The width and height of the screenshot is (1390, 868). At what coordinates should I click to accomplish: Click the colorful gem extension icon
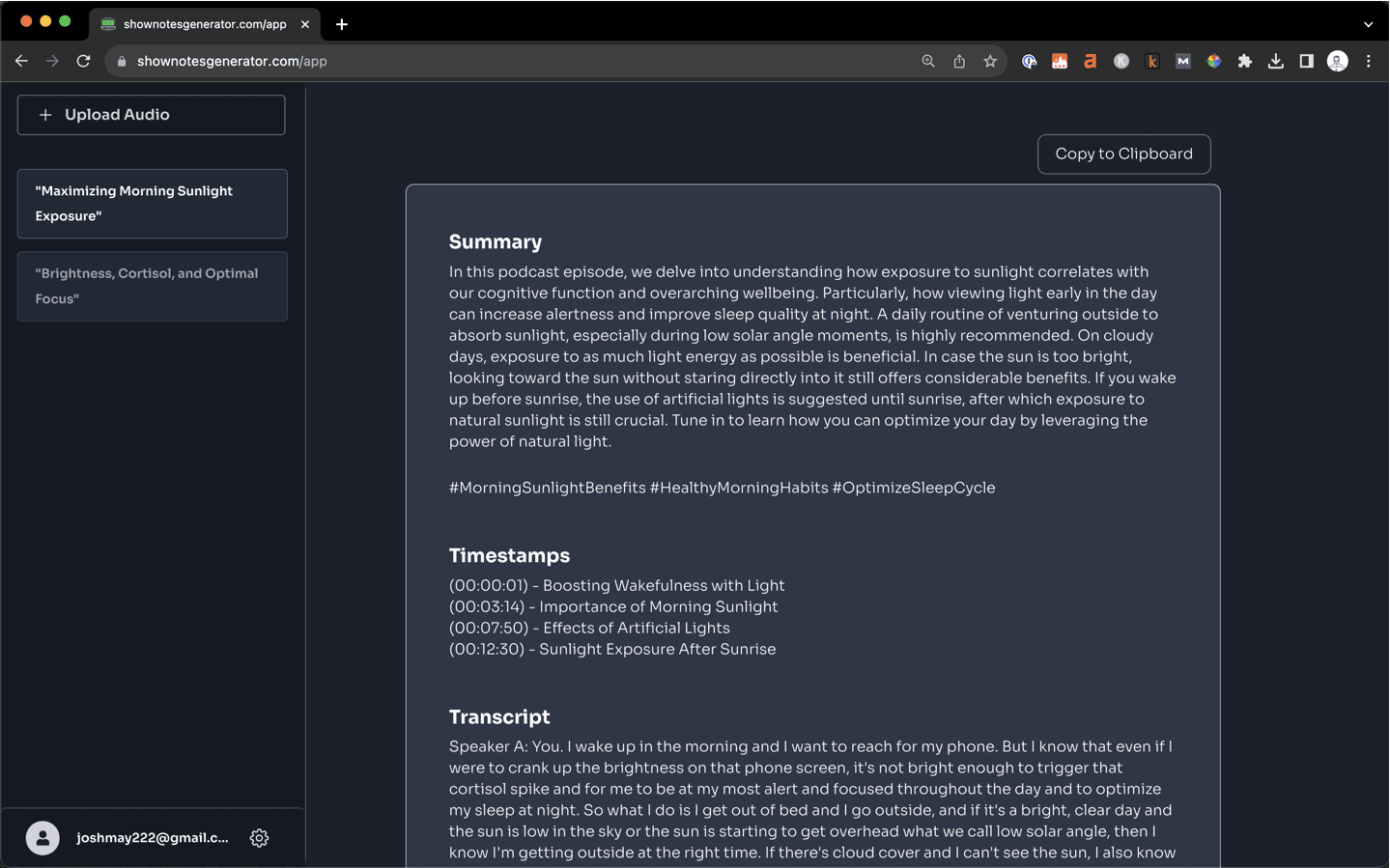pyautogui.click(x=1214, y=61)
